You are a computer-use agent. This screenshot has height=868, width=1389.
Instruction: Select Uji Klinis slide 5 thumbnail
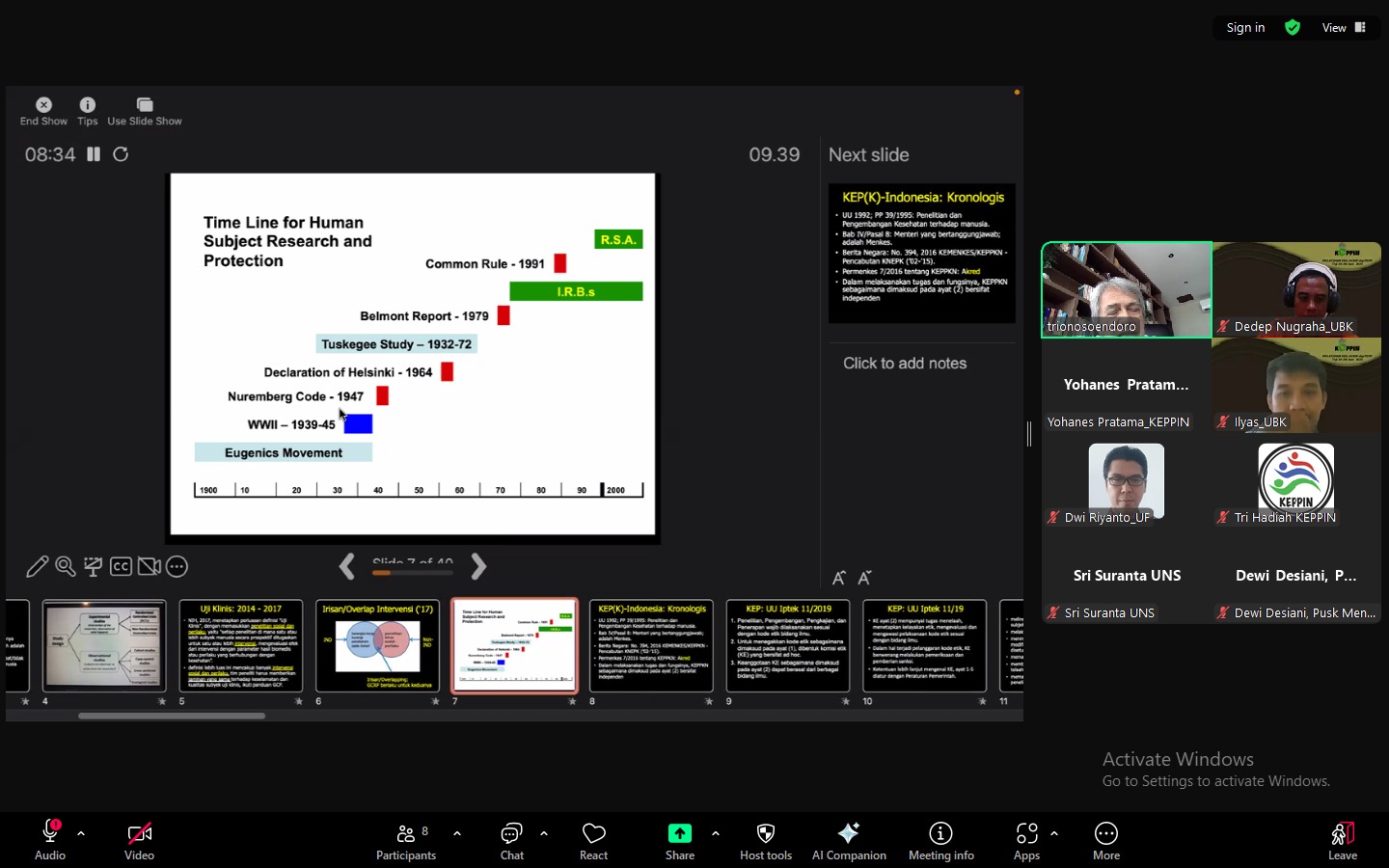(x=241, y=645)
